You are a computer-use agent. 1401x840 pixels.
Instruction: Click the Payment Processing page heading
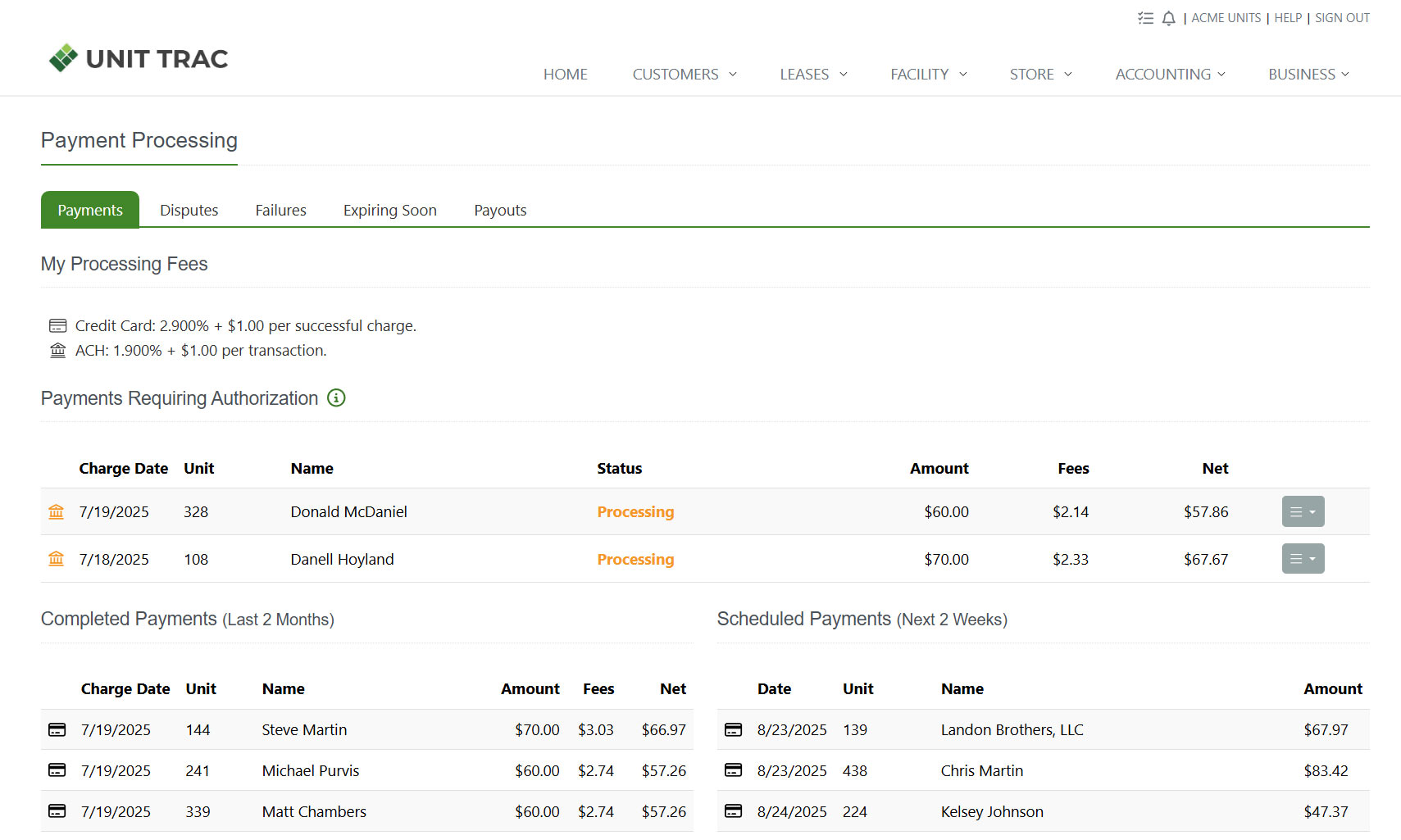coord(139,140)
